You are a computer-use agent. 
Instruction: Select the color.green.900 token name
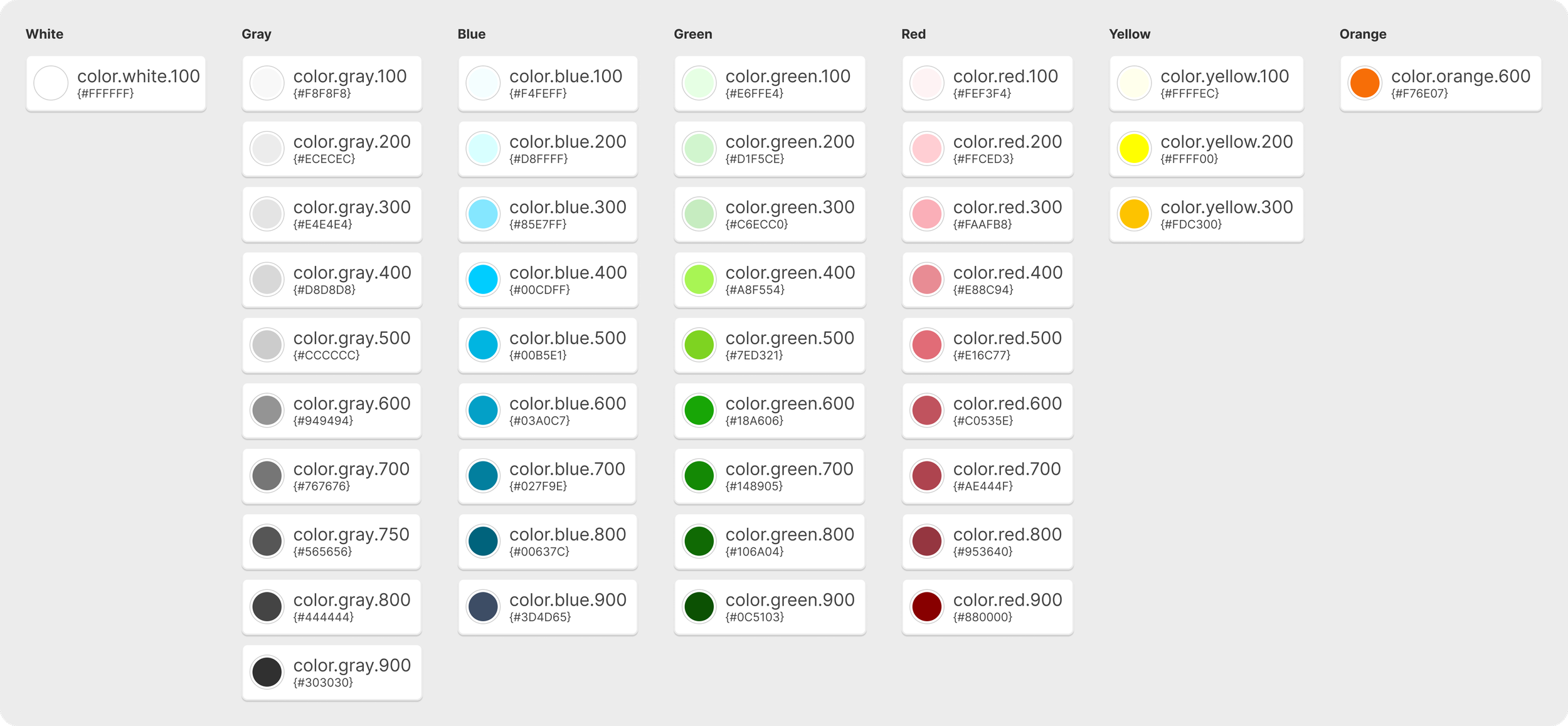[x=790, y=600]
